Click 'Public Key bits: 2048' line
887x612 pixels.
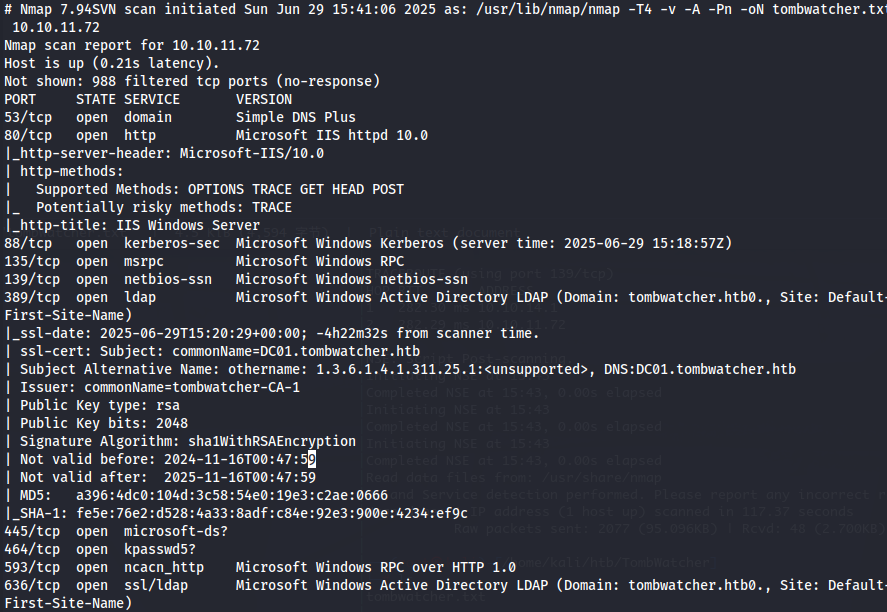(104, 423)
